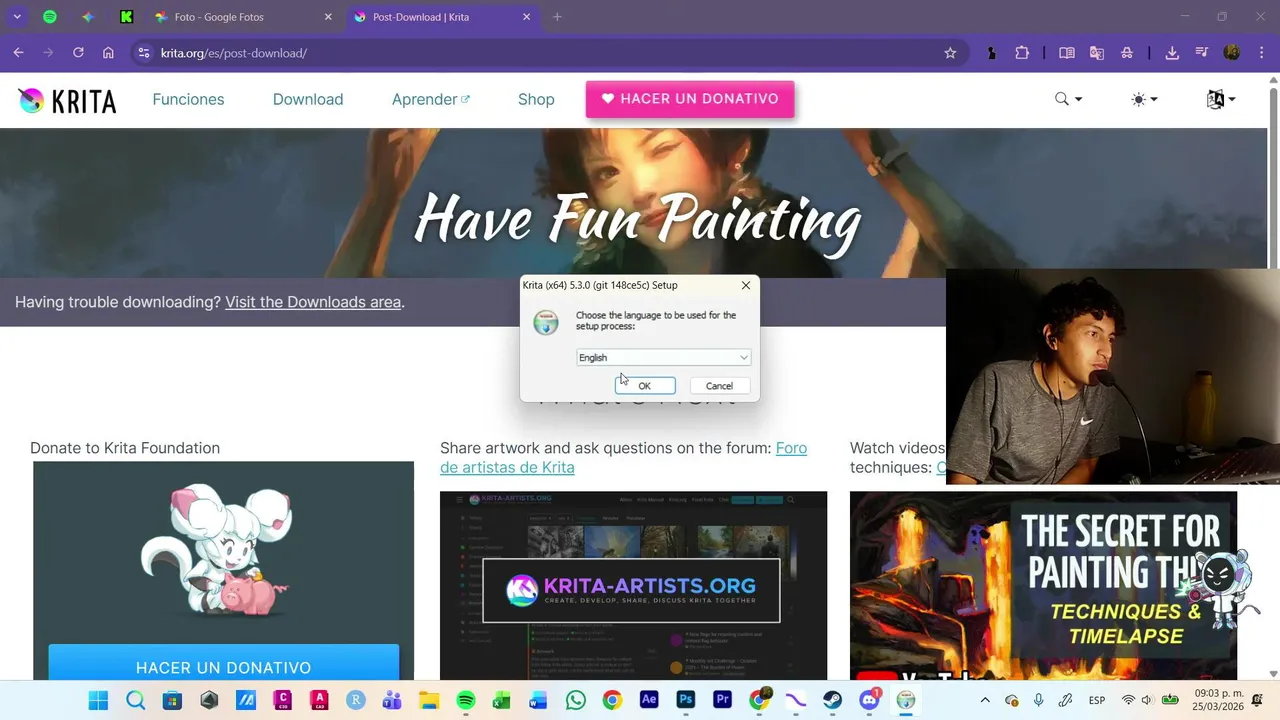Viewport: 1280px width, 720px height.
Task: Open Premiere Pro from the taskbar
Action: coord(722,700)
